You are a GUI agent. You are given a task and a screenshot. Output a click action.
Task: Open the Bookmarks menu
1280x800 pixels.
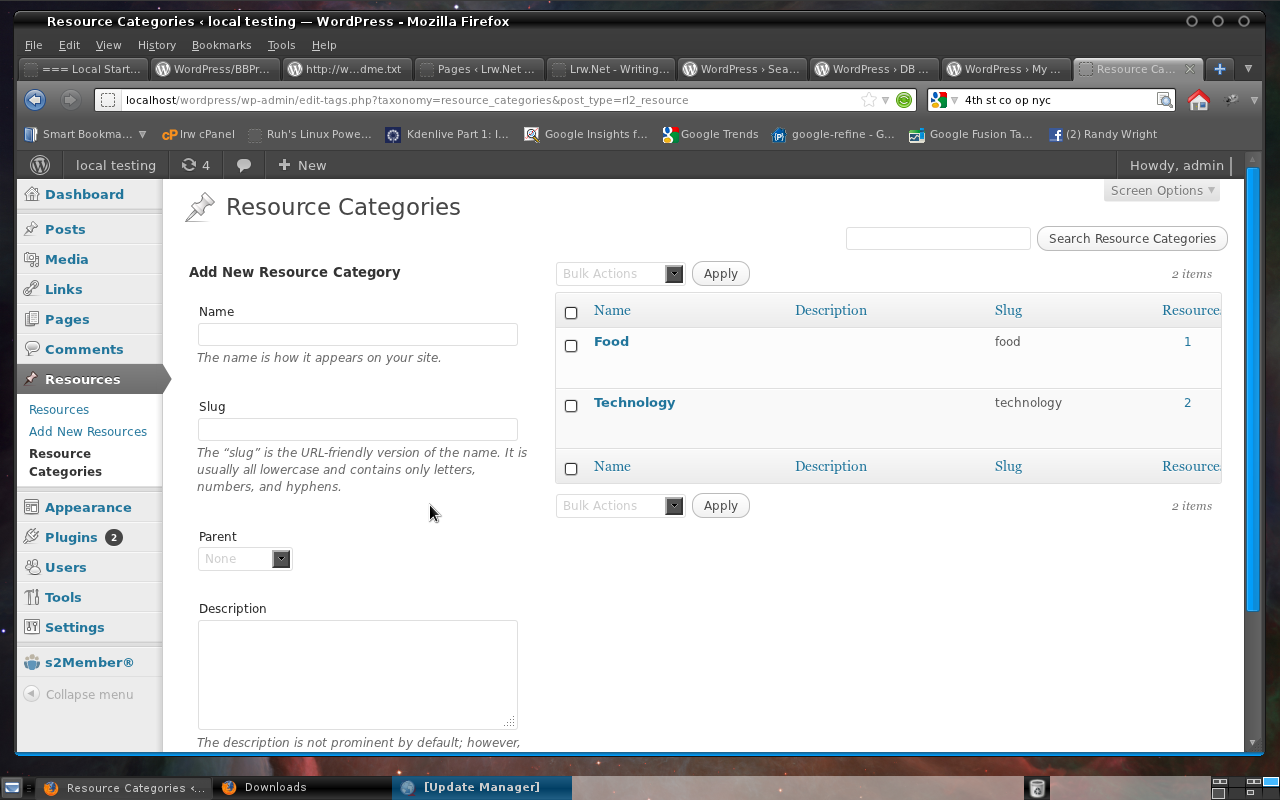click(221, 45)
